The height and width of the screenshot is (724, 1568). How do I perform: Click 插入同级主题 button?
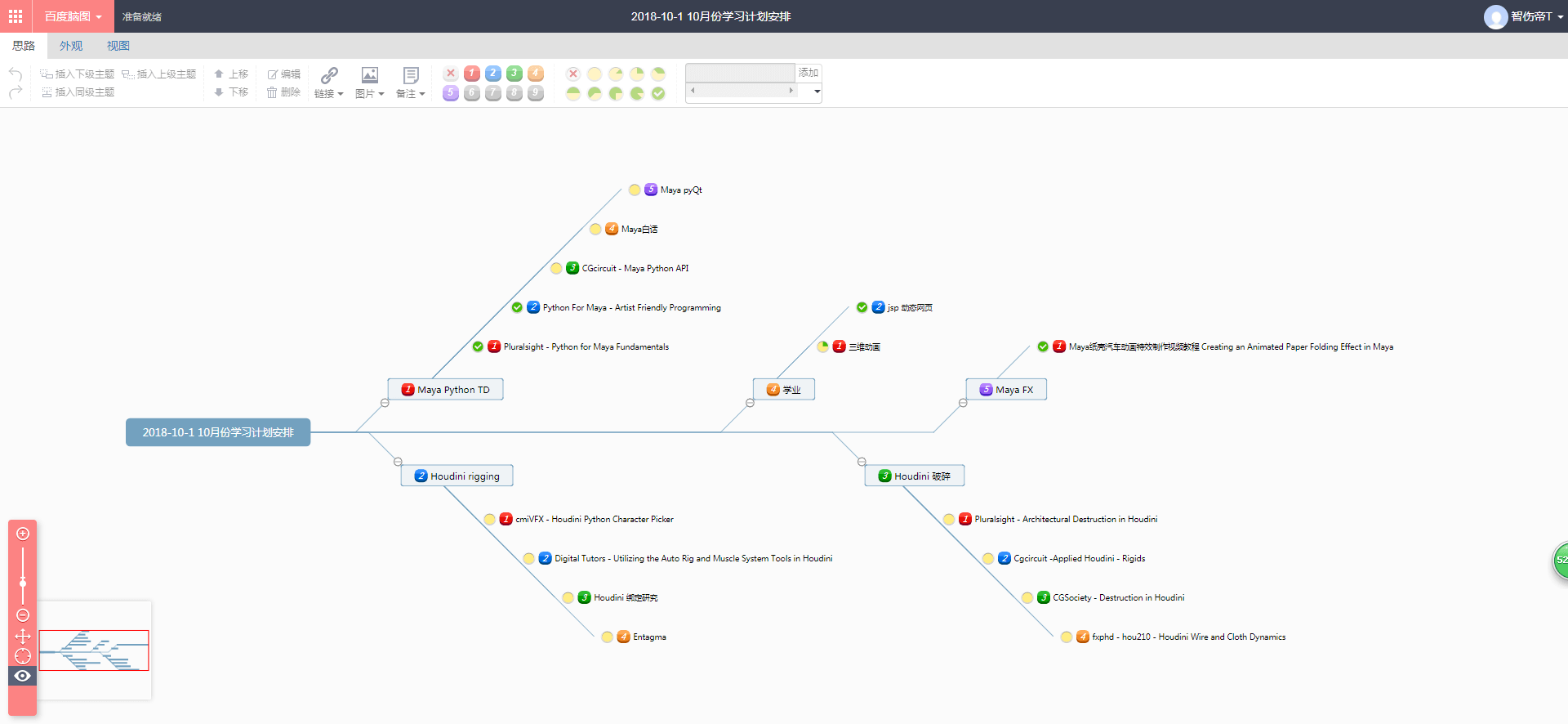[78, 92]
